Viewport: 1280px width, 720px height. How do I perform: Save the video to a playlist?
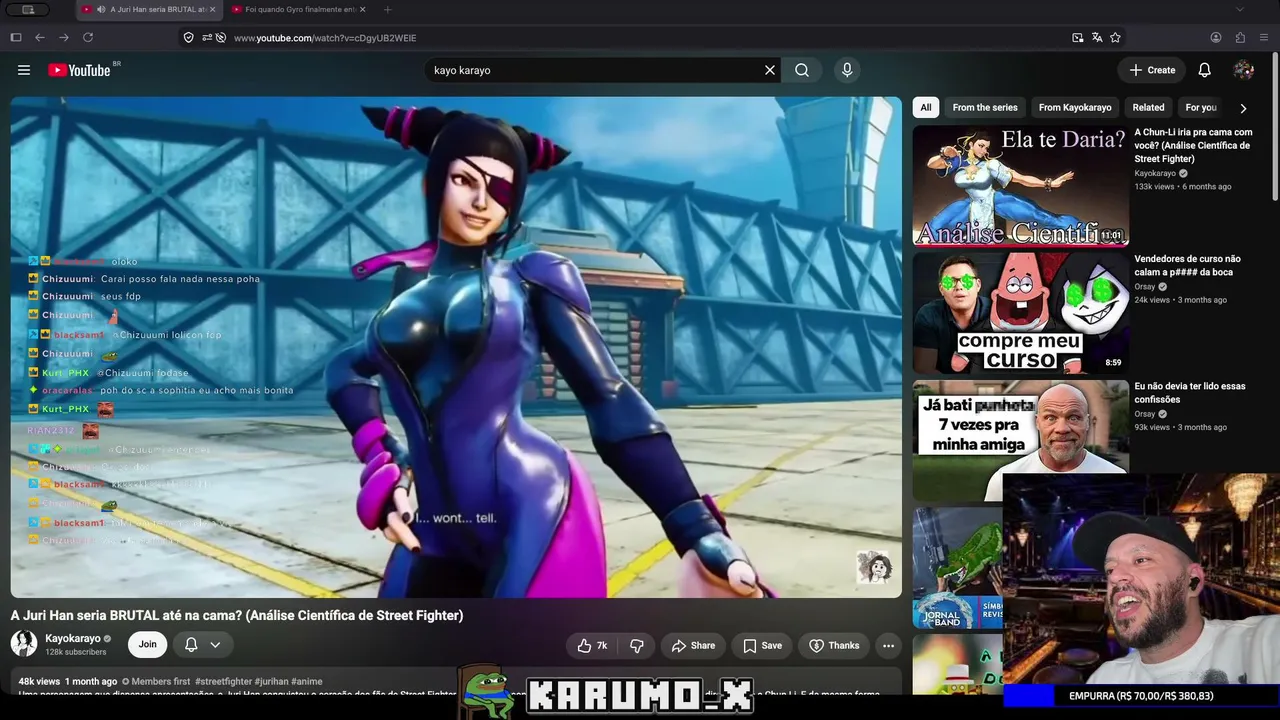click(x=762, y=645)
